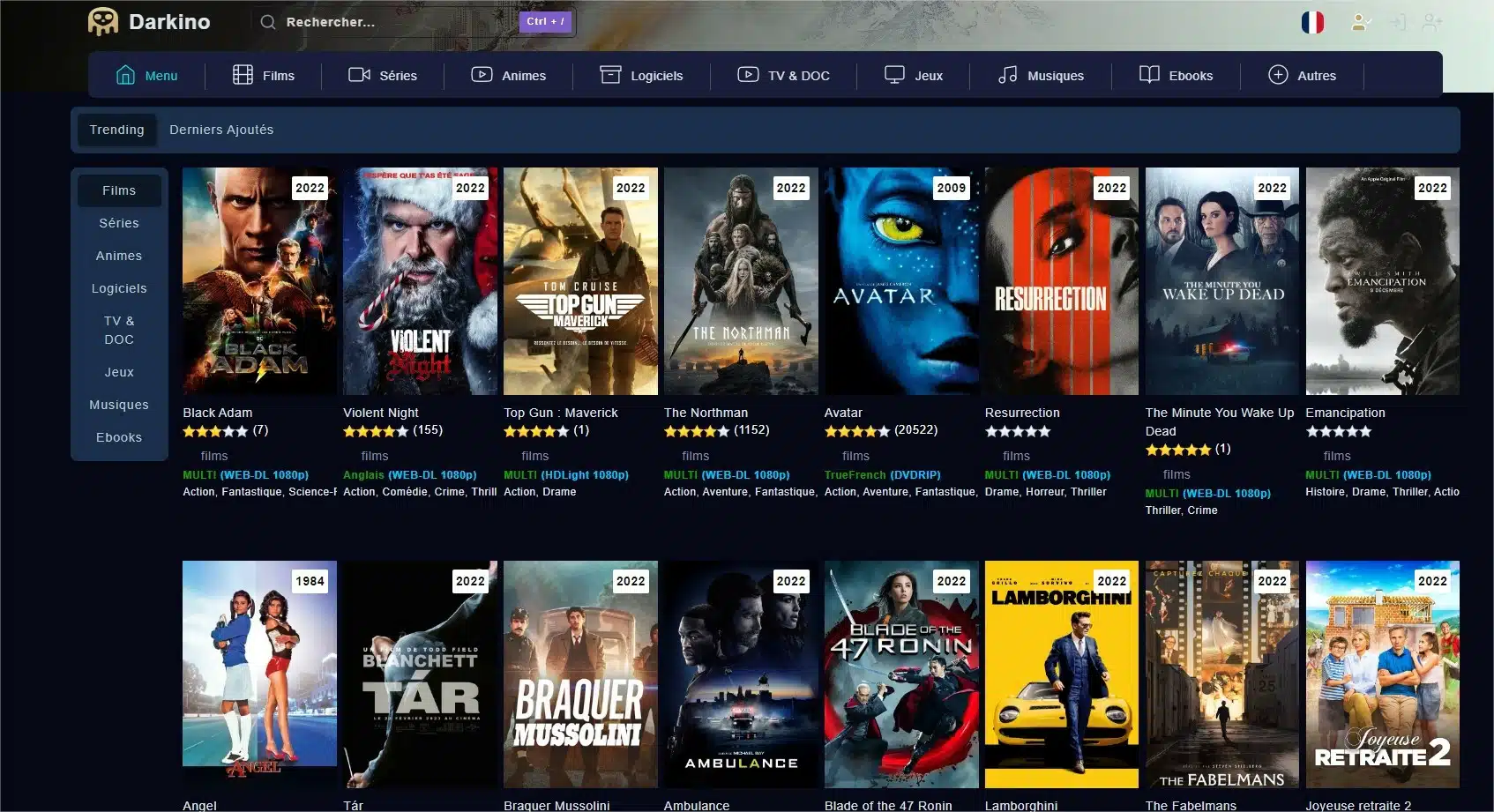Switch to the Derniers Ajoutés tab
The height and width of the screenshot is (812, 1494).
pos(221,130)
